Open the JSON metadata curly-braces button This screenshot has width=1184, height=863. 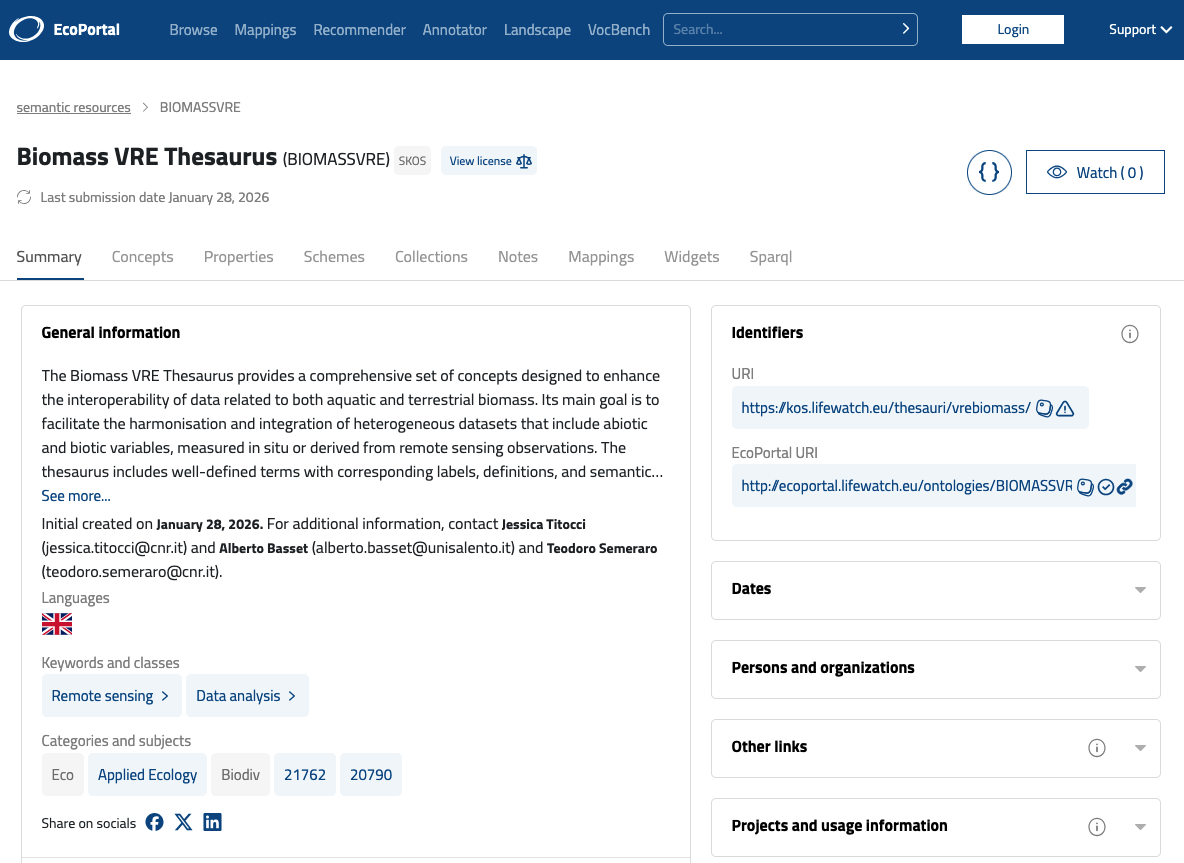point(989,172)
